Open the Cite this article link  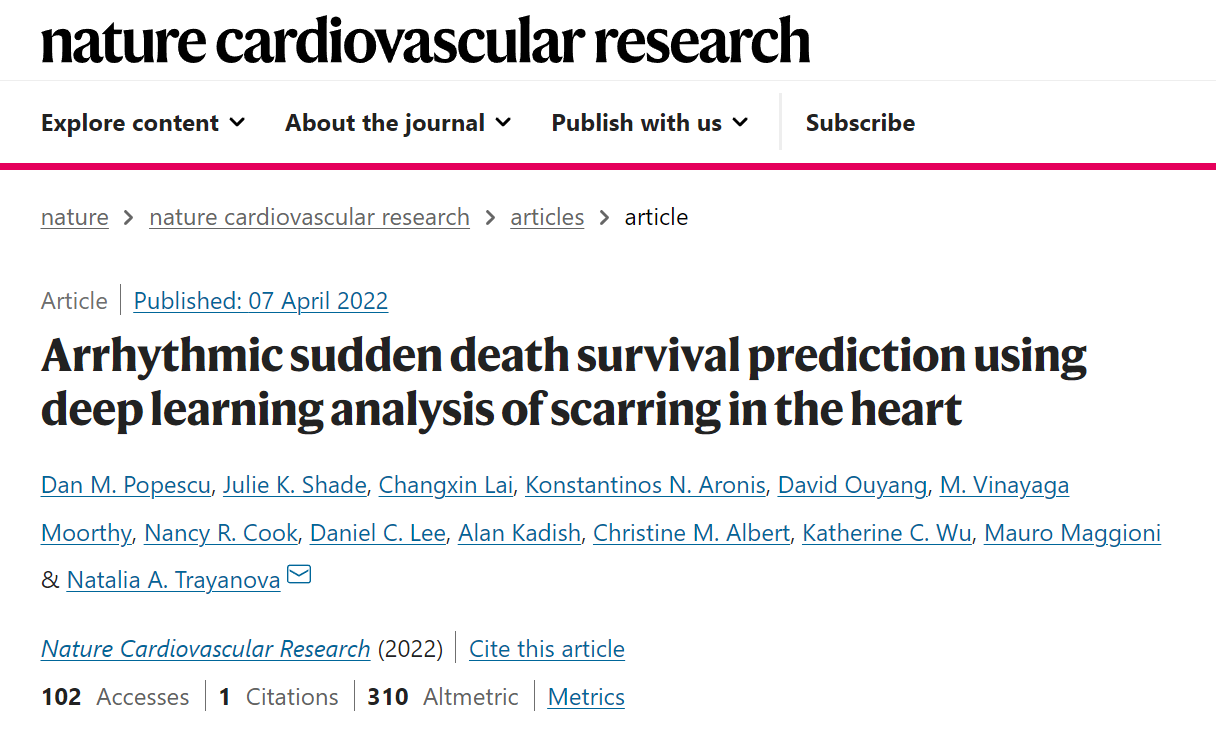pyautogui.click(x=546, y=648)
